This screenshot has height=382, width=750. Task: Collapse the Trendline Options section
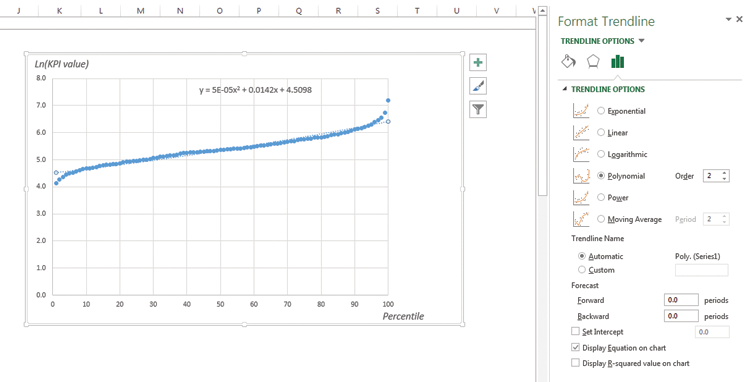pyautogui.click(x=565, y=89)
